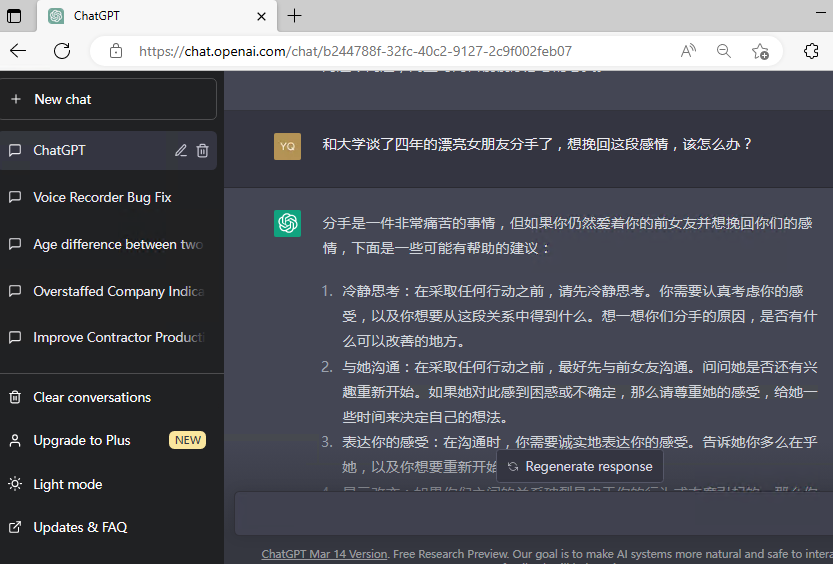Click the list item starting with 与她沟通
833x564 pixels.
pos(580,392)
